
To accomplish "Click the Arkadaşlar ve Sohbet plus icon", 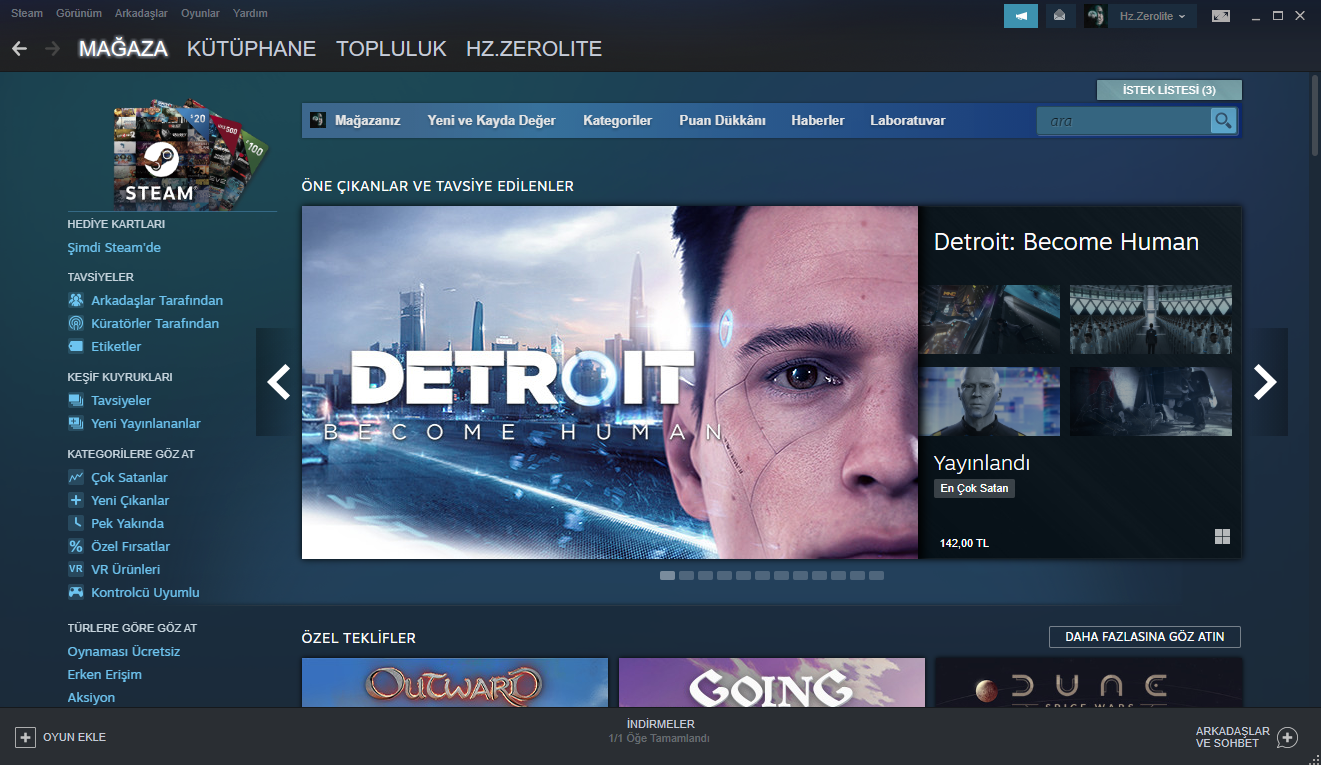I will pyautogui.click(x=1288, y=737).
